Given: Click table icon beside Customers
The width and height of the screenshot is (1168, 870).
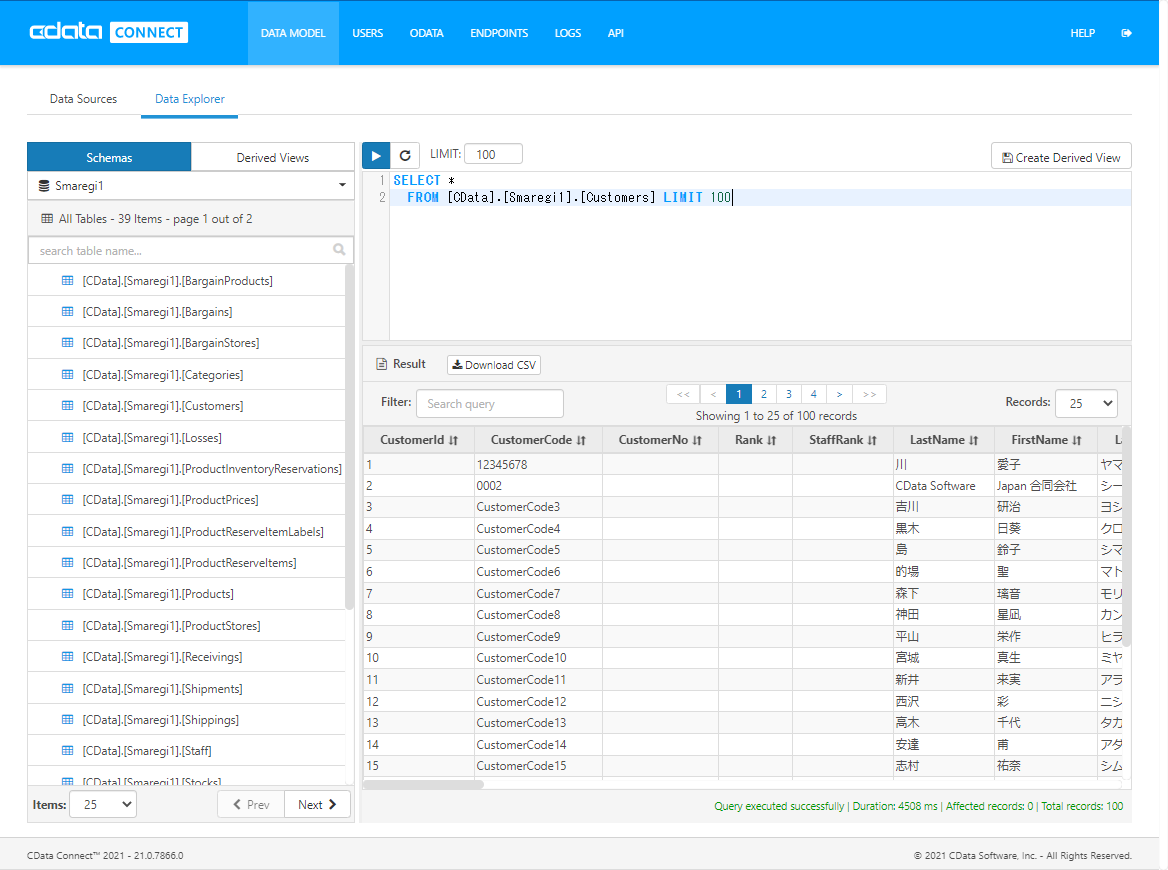Looking at the screenshot, I should pyautogui.click(x=68, y=405).
